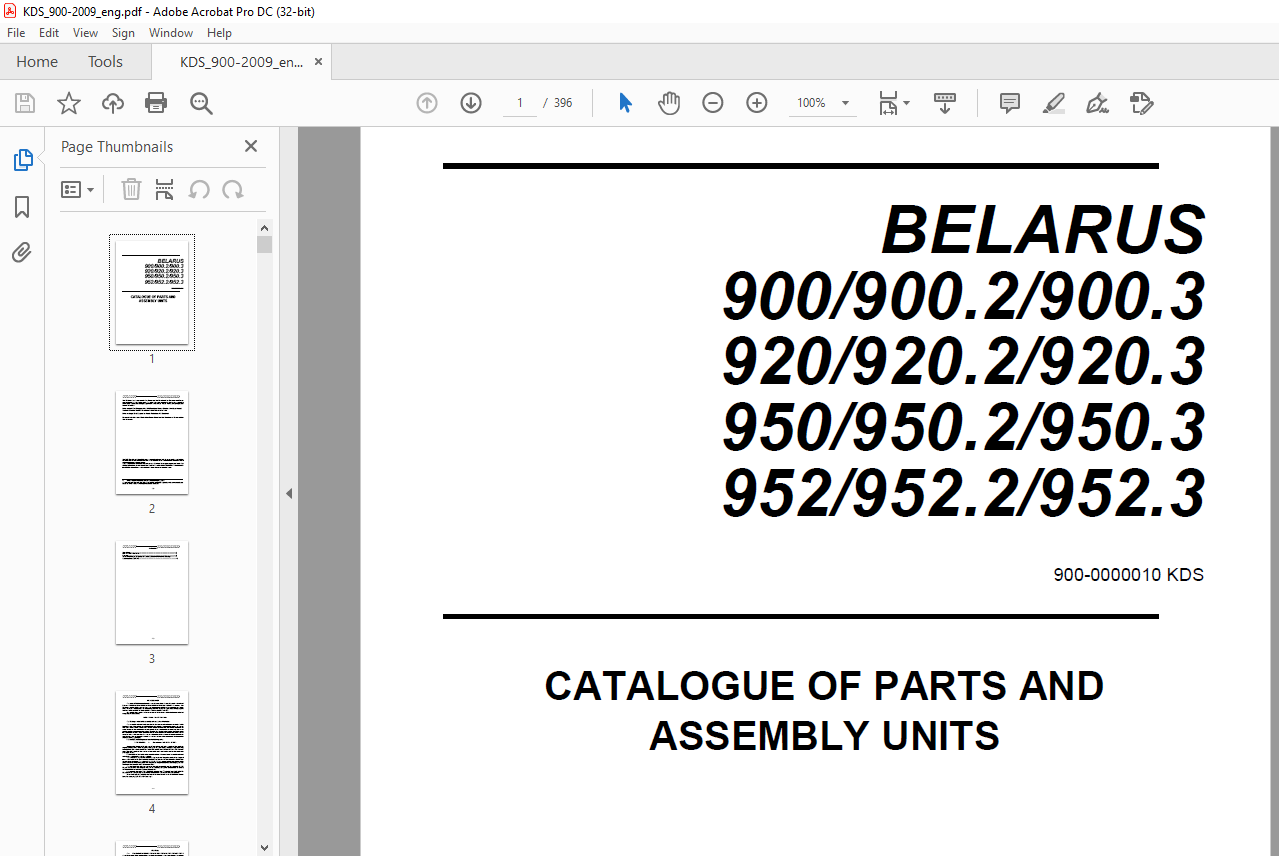Close the KDS_900-2009 document tab
1279x856 pixels.
[319, 62]
